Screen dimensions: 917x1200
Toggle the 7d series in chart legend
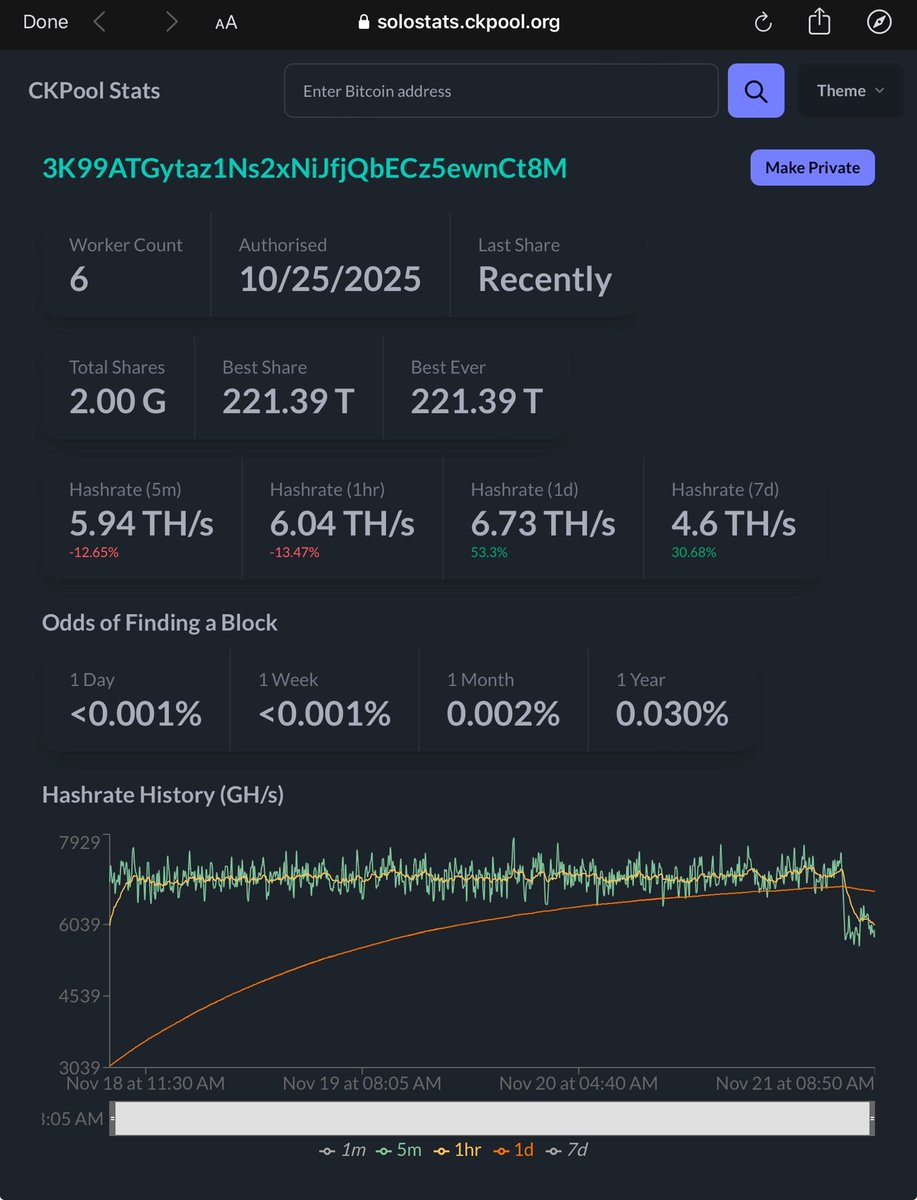(x=566, y=1150)
